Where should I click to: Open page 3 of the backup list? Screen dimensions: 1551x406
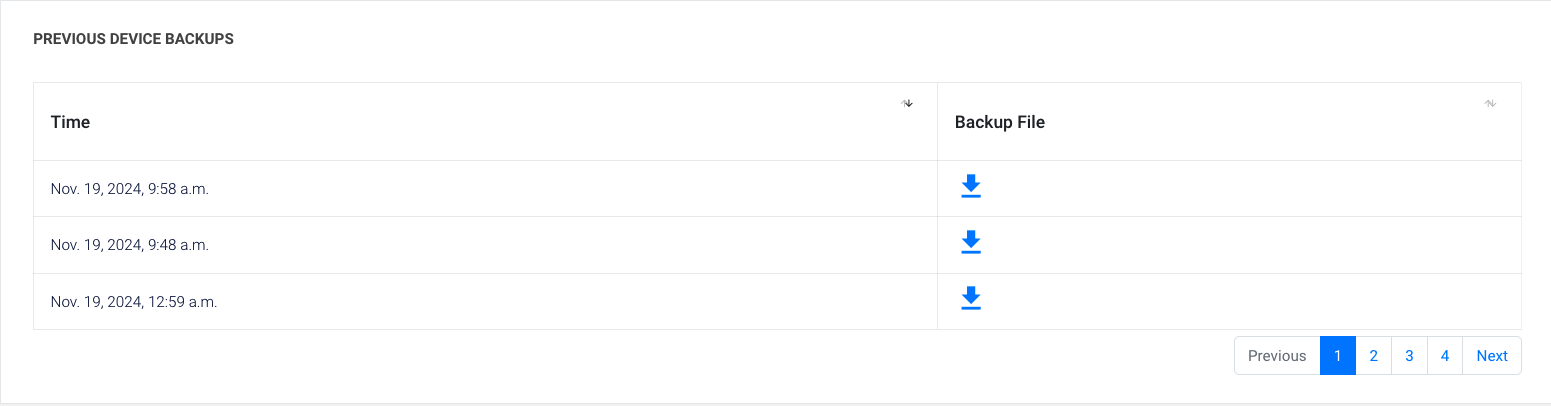1408,356
